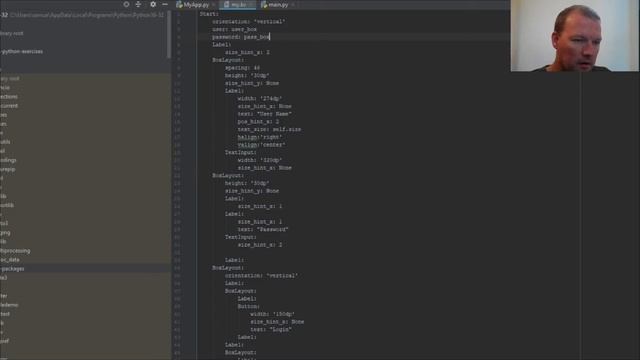Viewport: 640px width, 360px height.
Task: Collapse all in the project panel toolbar
Action: 138,4
